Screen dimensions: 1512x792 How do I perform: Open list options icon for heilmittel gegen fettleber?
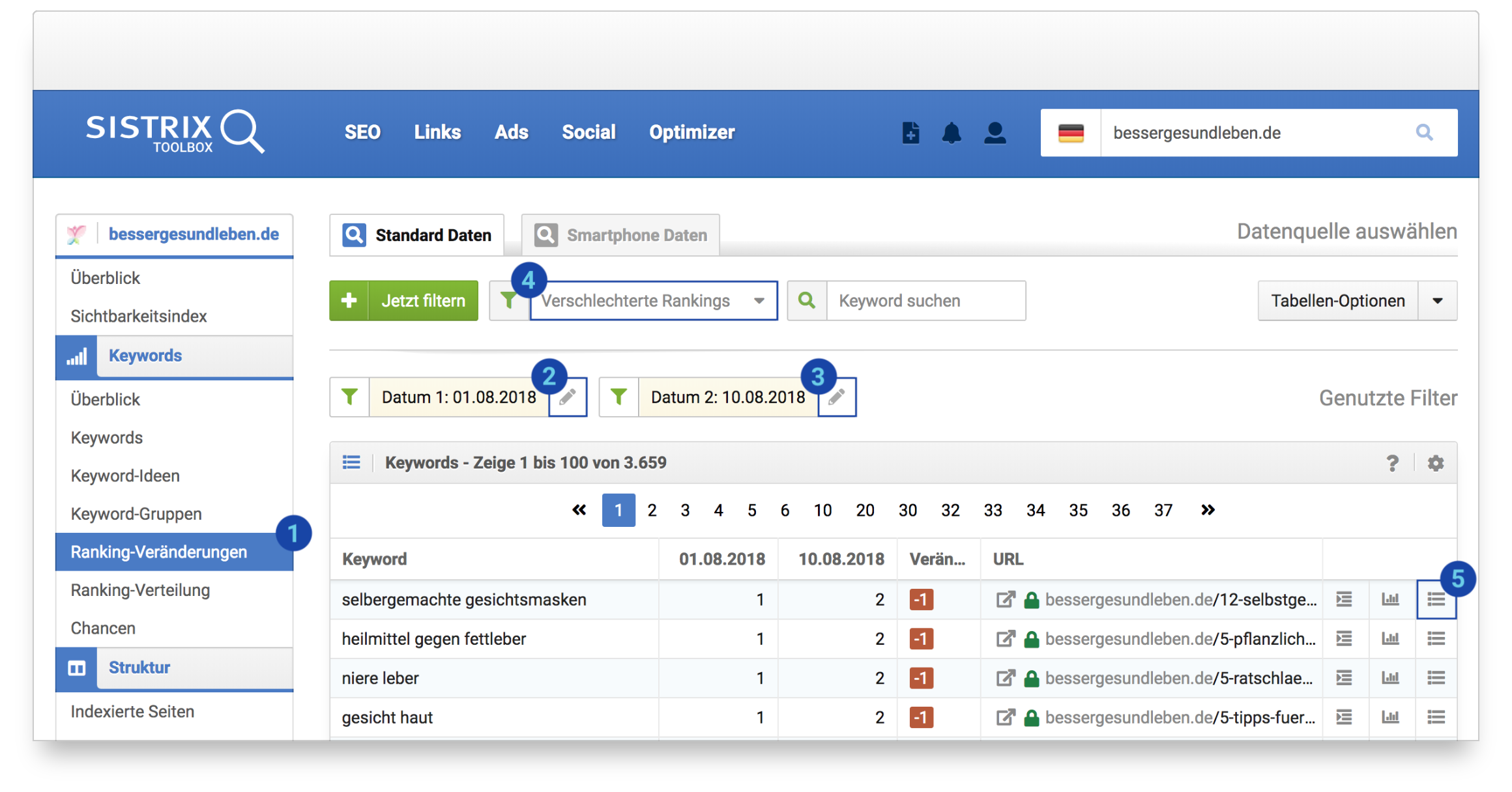pyautogui.click(x=1436, y=639)
